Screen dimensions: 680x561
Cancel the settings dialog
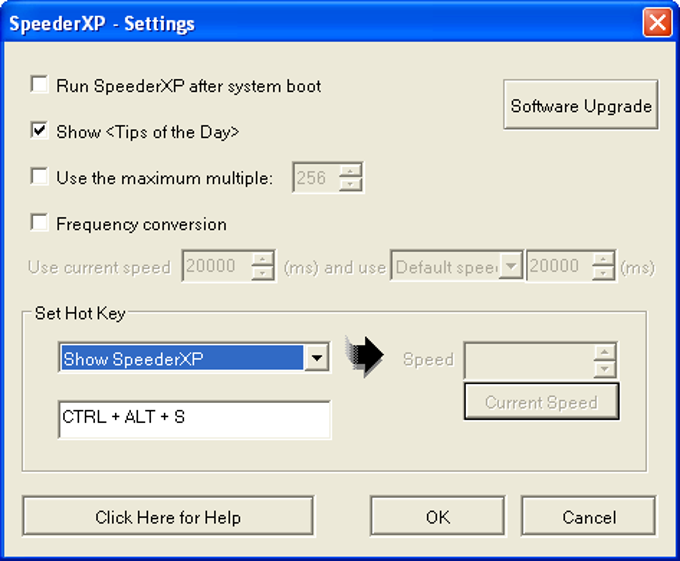(588, 516)
